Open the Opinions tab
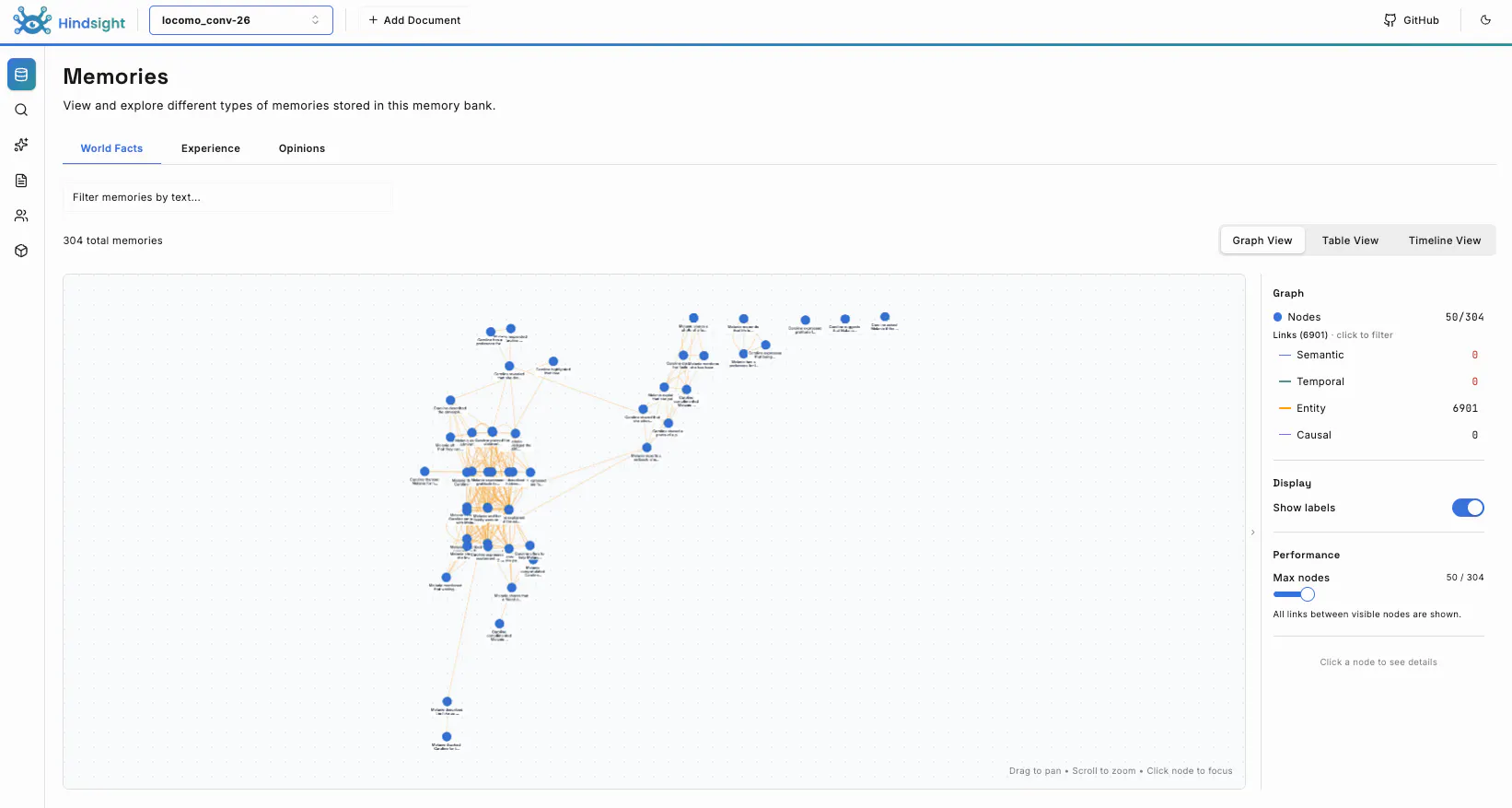The width and height of the screenshot is (1512, 808). (302, 148)
